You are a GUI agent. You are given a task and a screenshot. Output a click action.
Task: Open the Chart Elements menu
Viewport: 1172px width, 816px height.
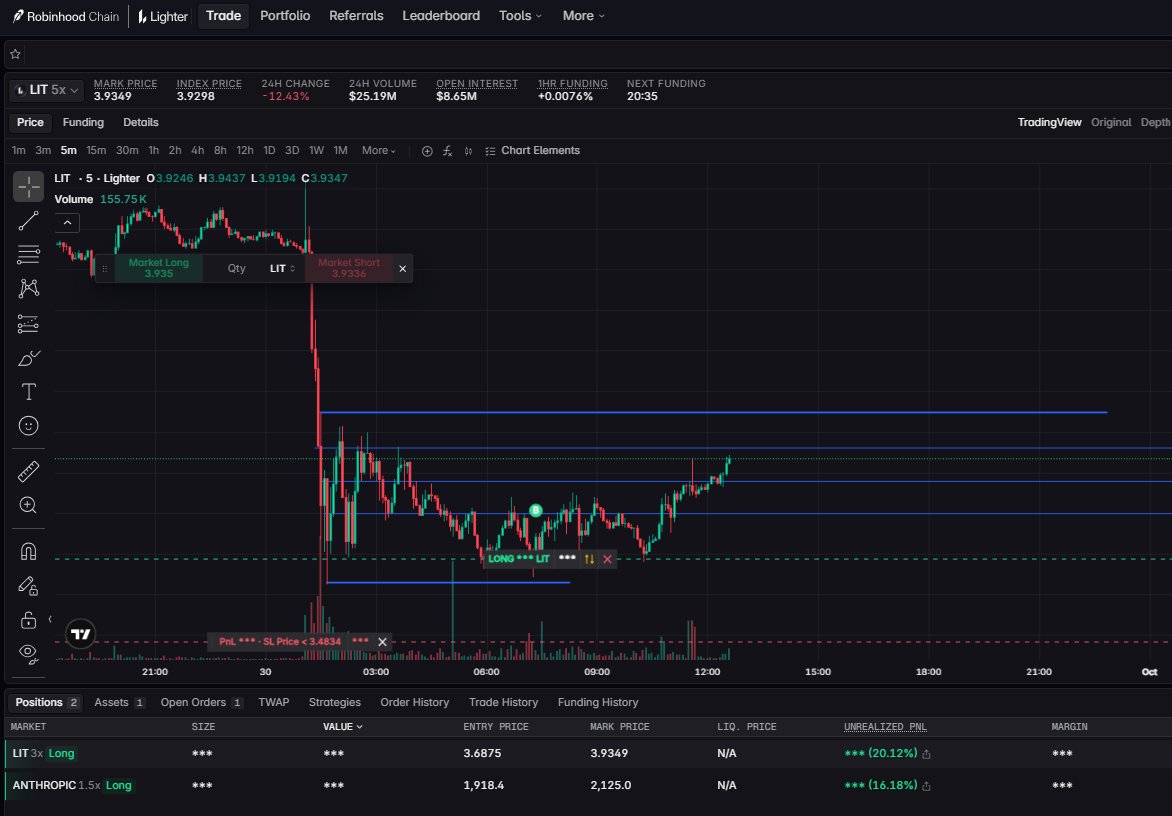coord(532,151)
